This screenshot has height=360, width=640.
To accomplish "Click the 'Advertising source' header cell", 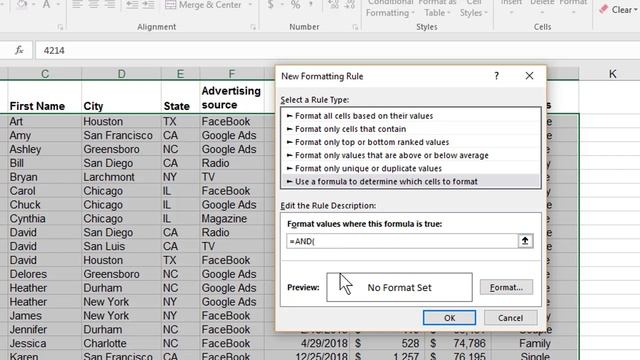I will point(232,97).
